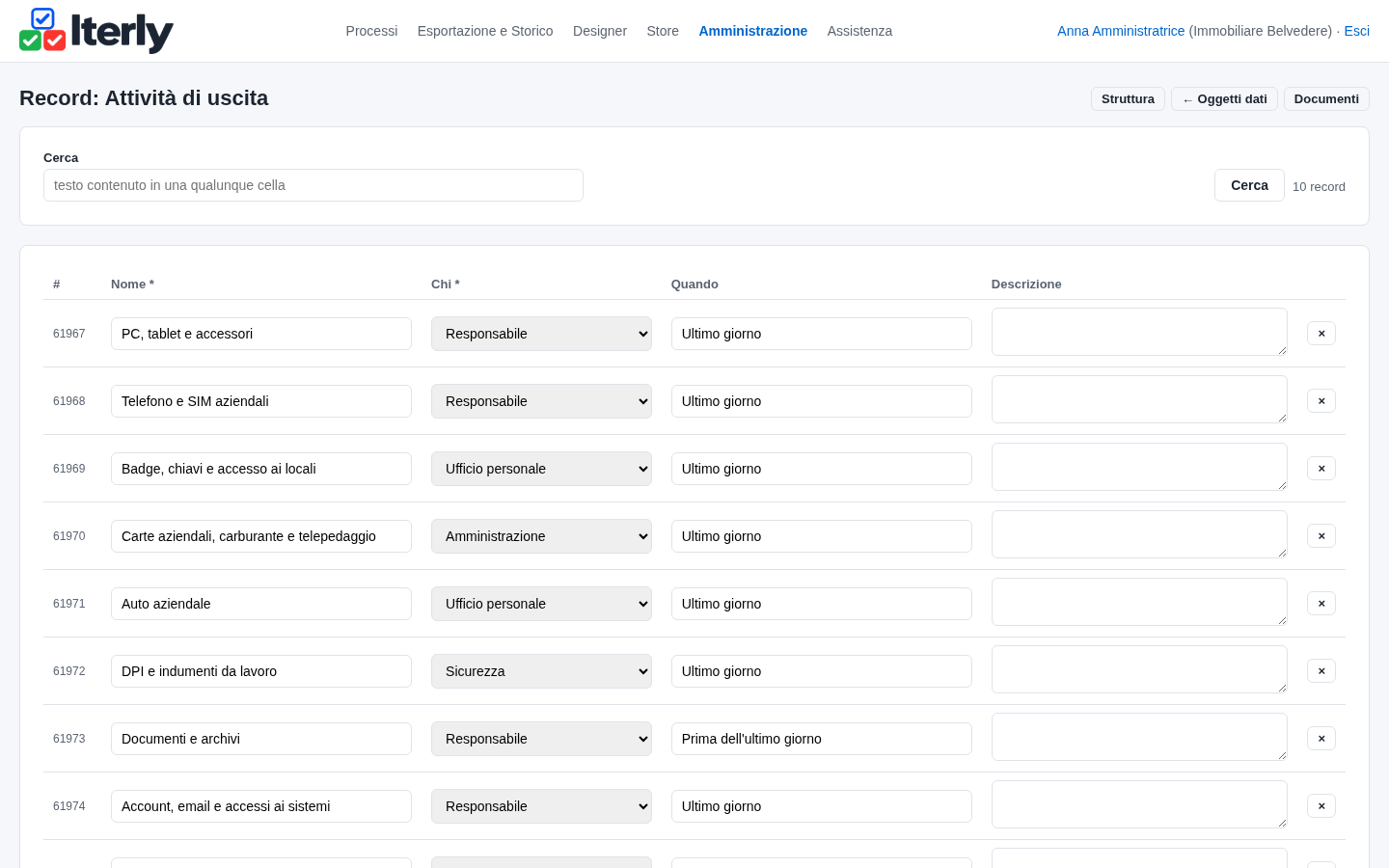Expand the Sicurezza dropdown for DPI row

click(541, 671)
